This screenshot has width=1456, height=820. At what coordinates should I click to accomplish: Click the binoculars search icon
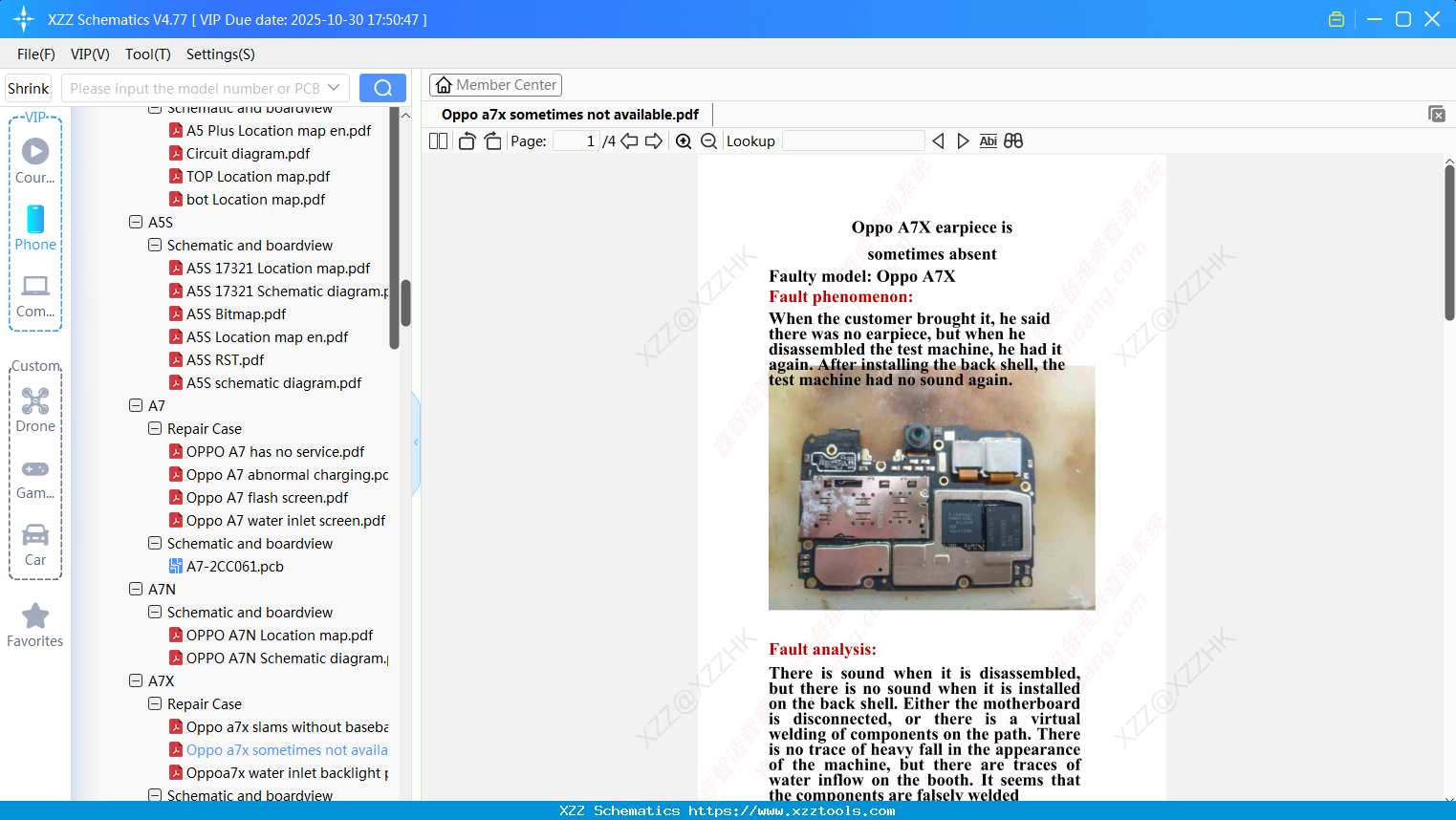pos(1013,141)
